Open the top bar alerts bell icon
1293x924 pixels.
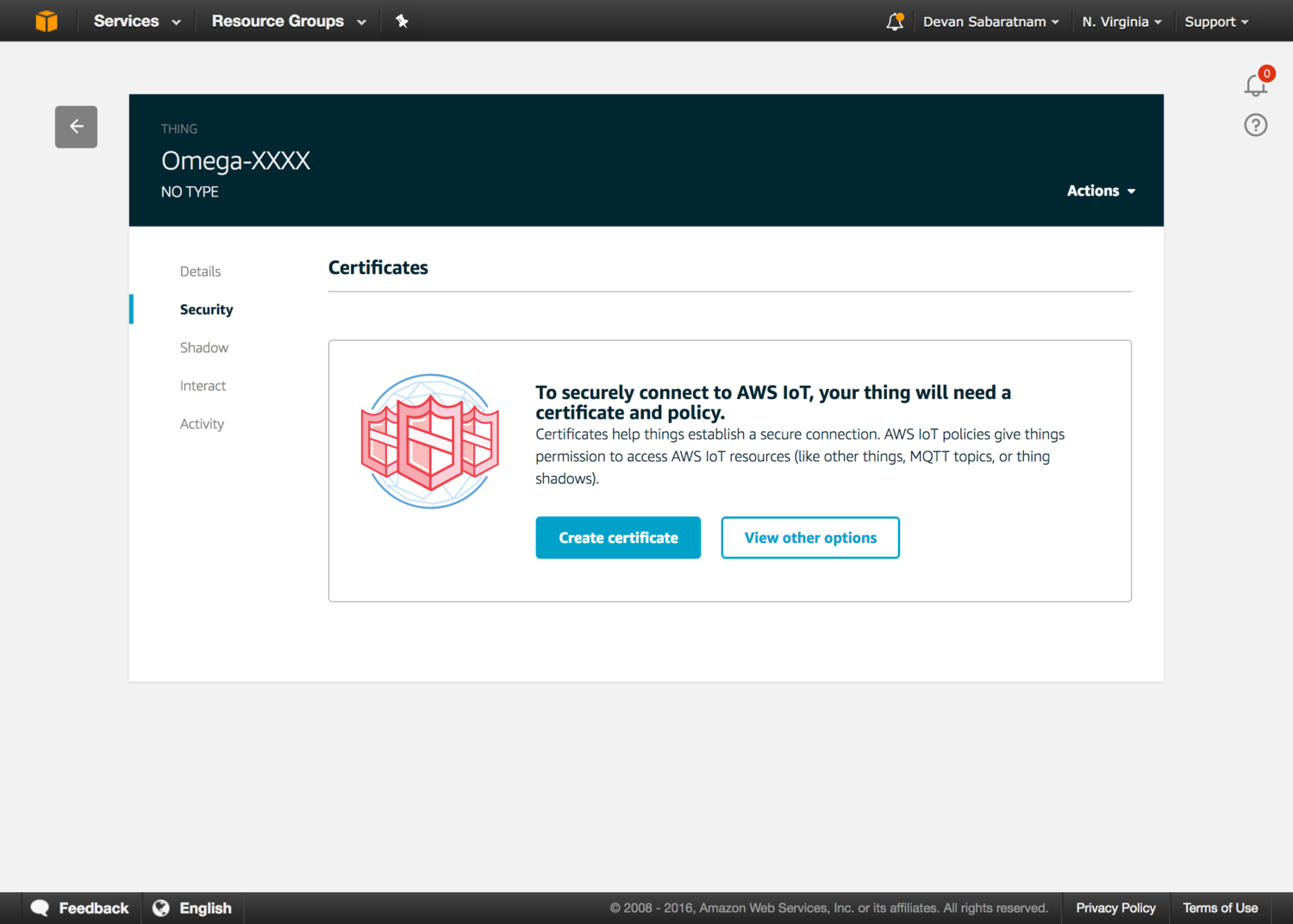tap(895, 22)
